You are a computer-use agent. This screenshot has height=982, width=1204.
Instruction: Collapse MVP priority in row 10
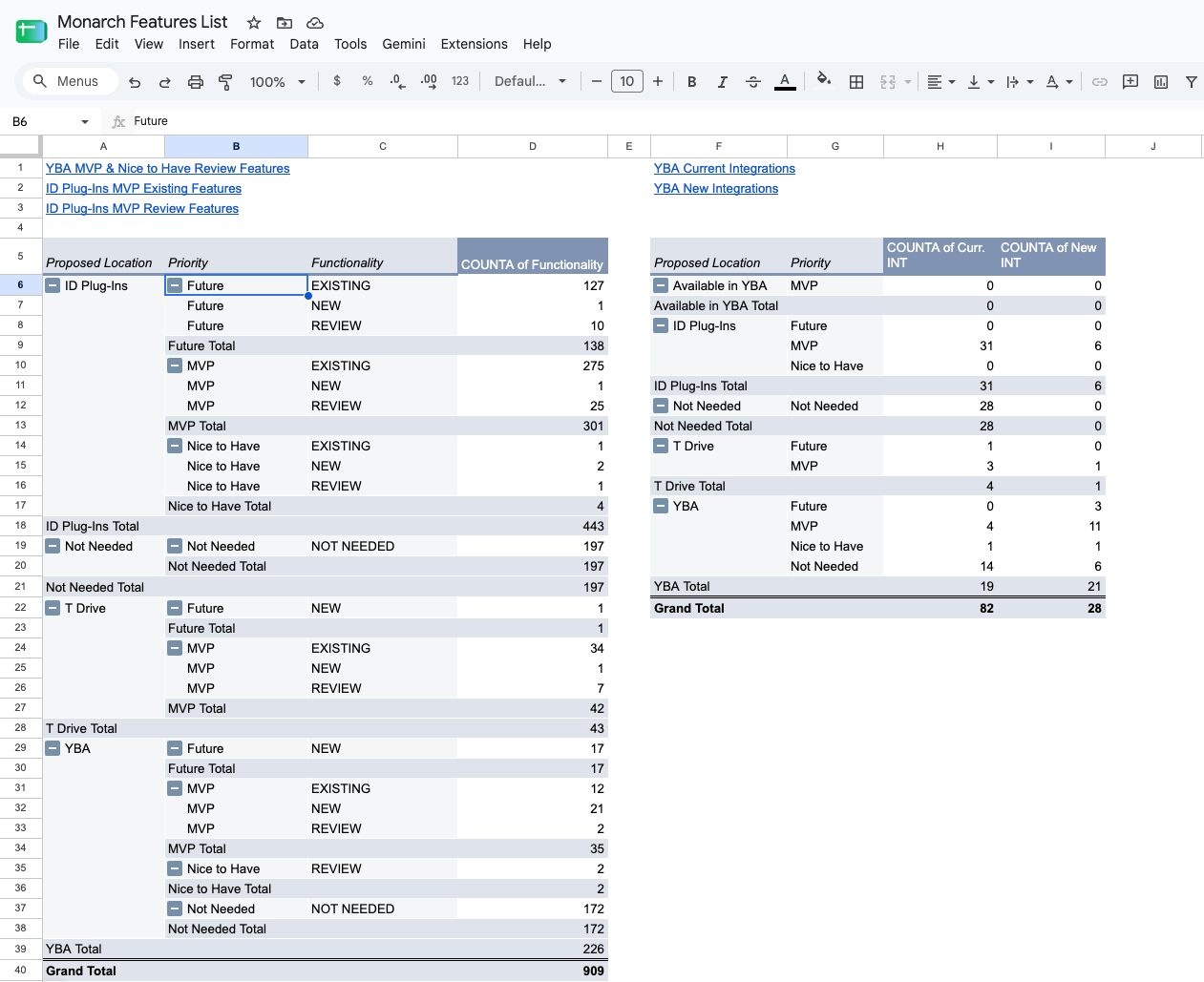pos(175,366)
